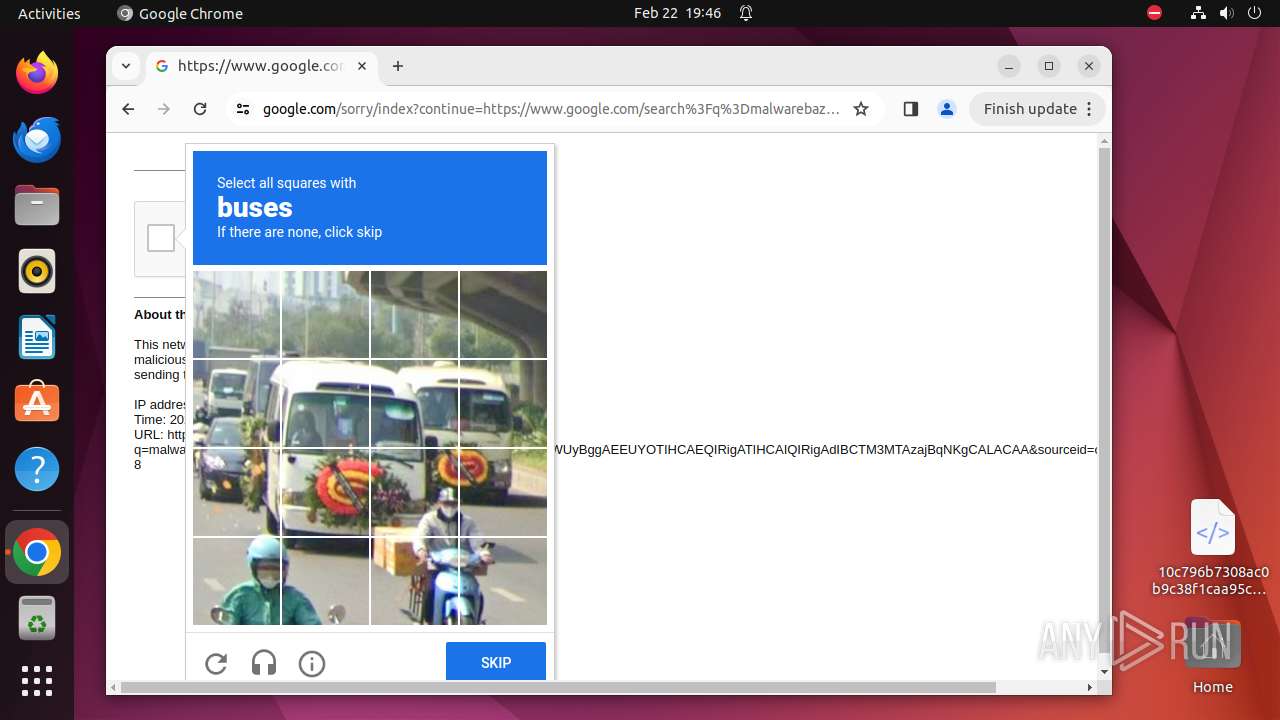Open the volume indicator in top bar
The image size is (1280, 720).
[x=1226, y=13]
